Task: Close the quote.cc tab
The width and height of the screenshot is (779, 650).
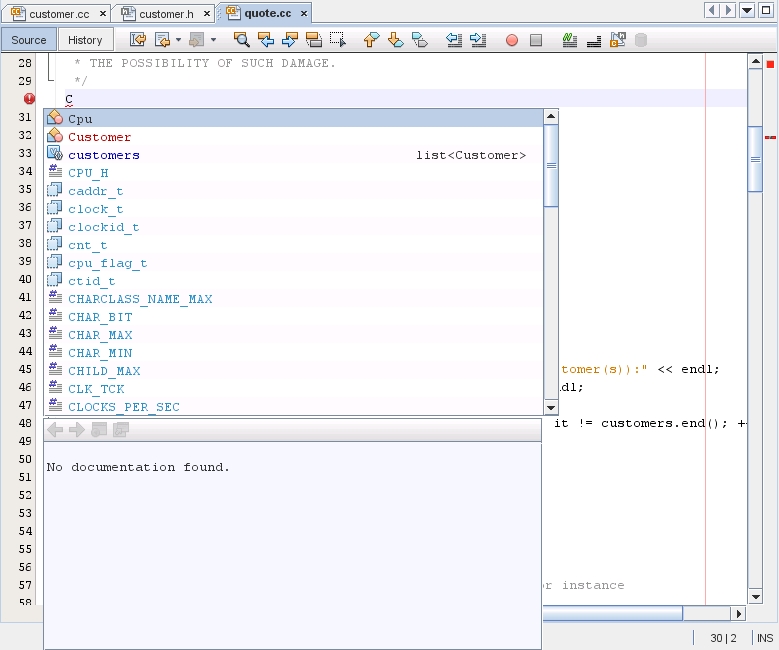Action: [304, 14]
